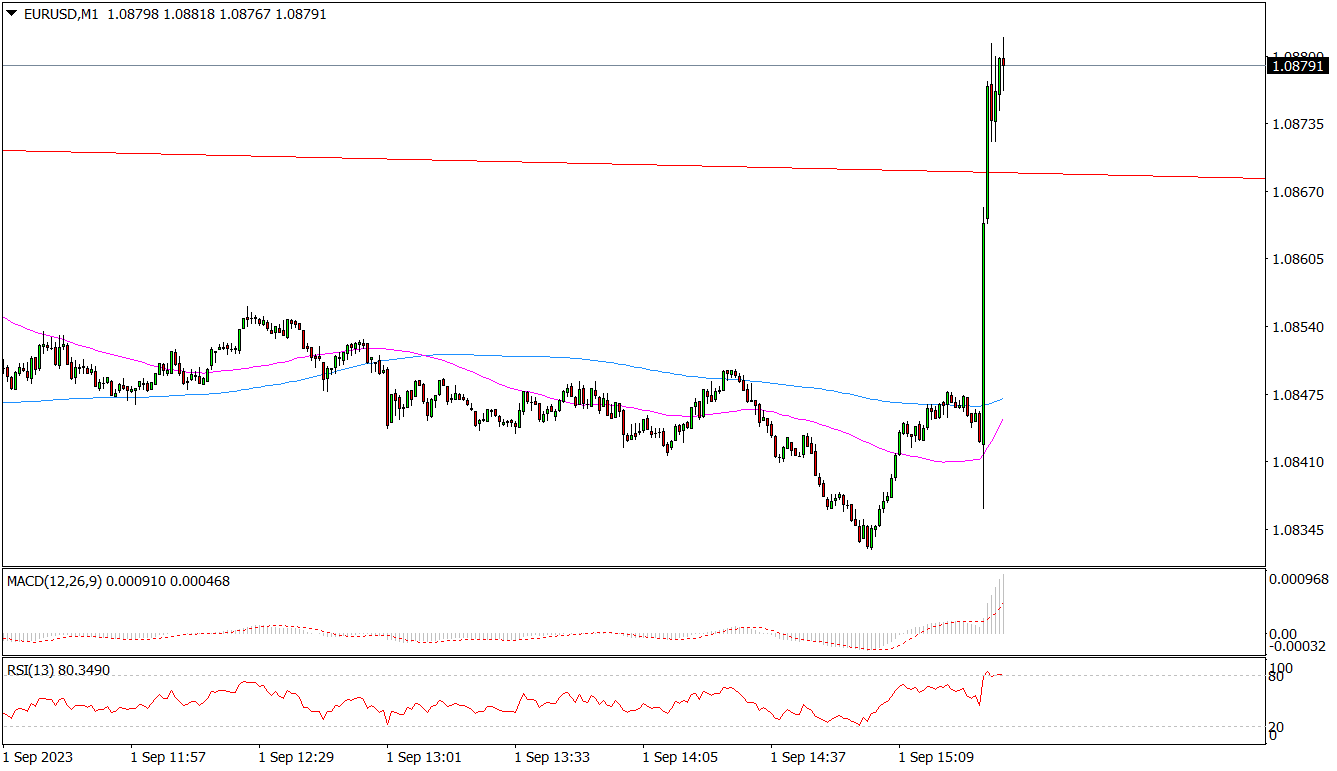The height and width of the screenshot is (771, 1337).
Task: Click the RSI(13) 80.3490 indicator label
Action: tap(58, 670)
